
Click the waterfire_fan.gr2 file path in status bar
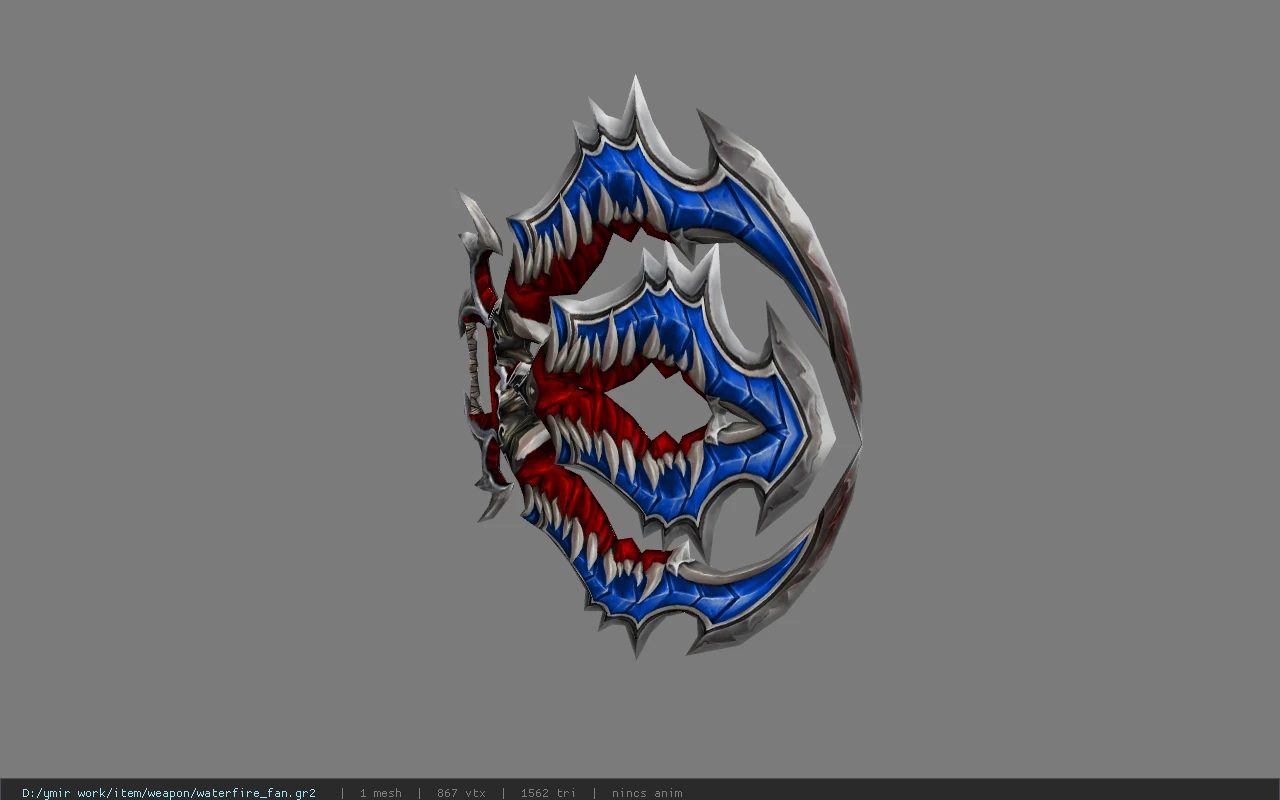tap(169, 793)
